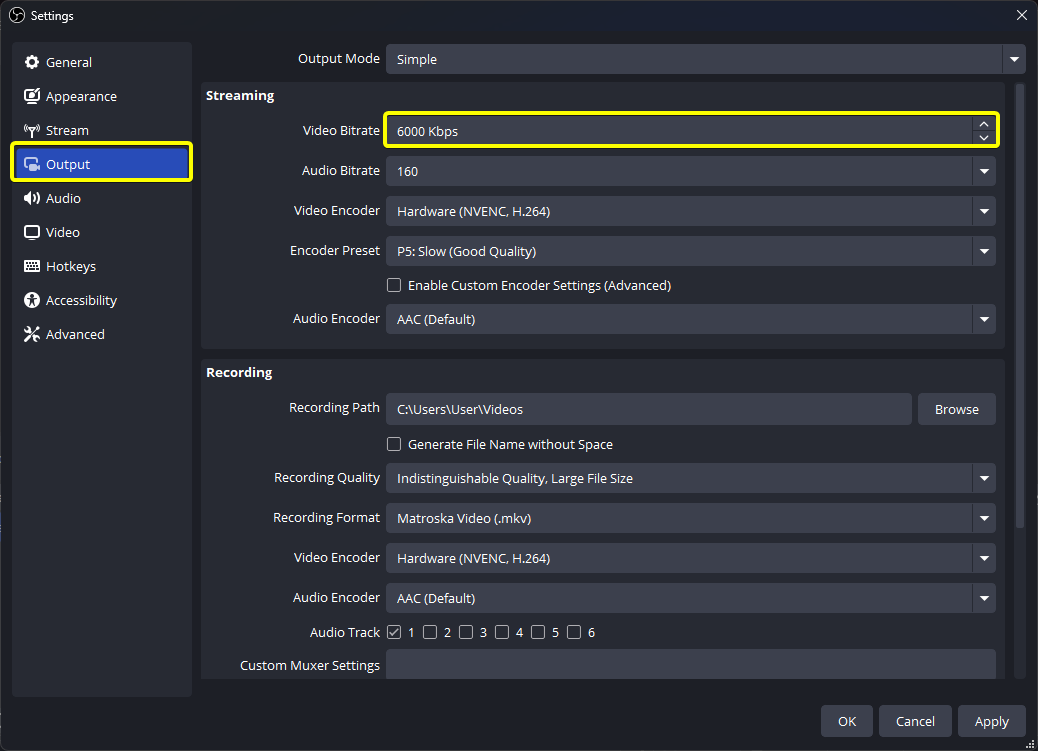The image size is (1038, 751).
Task: Switch to Advanced settings section
Action: point(102,334)
